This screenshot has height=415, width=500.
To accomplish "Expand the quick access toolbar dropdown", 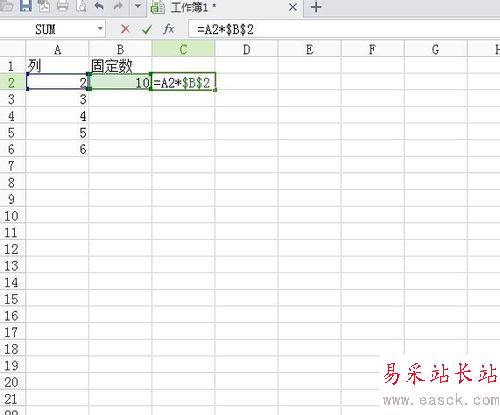I will tap(138, 6).
